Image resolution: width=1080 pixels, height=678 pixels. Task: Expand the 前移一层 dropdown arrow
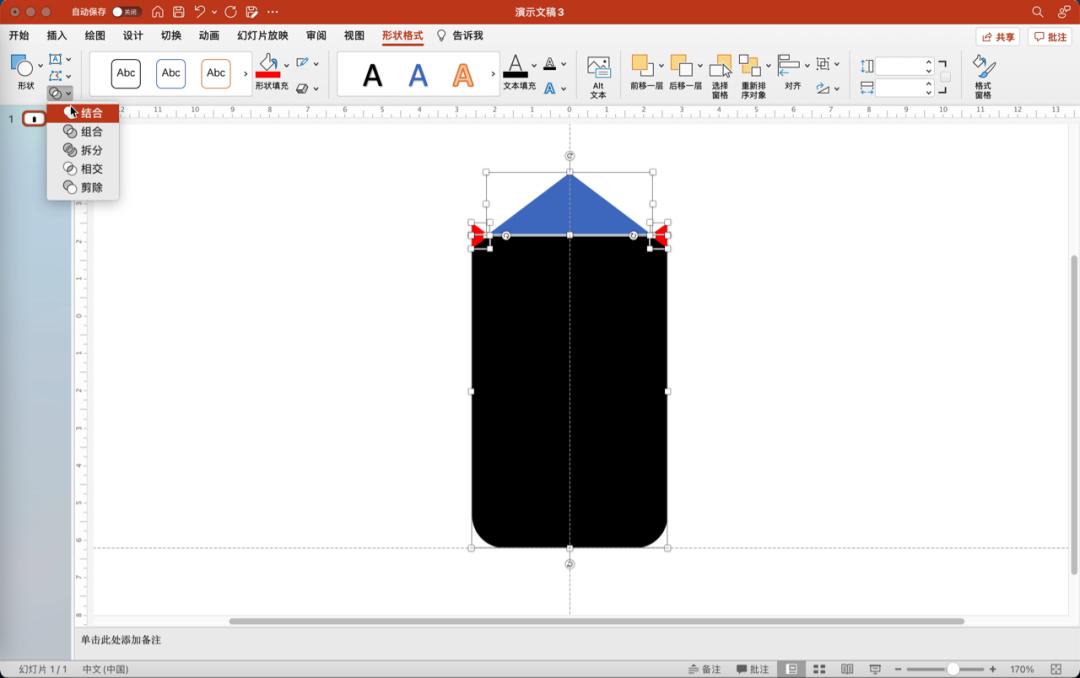click(x=659, y=66)
